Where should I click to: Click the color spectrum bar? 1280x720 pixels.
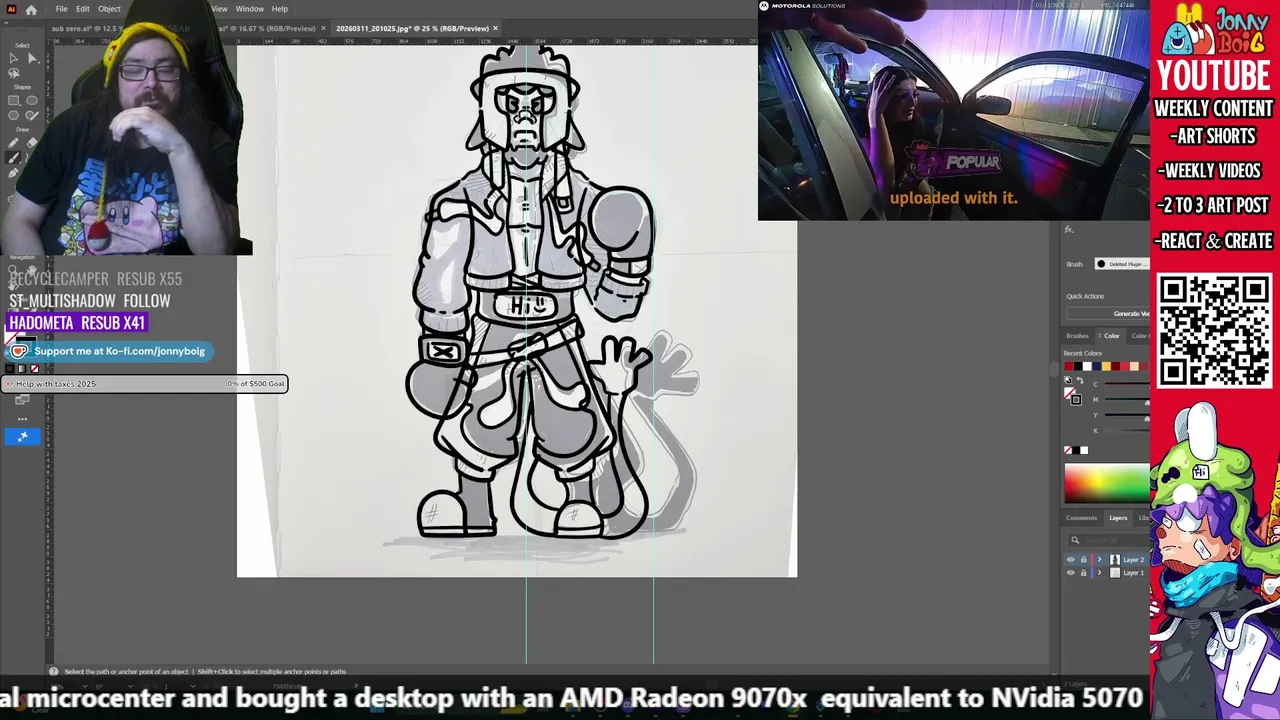pos(1107,484)
